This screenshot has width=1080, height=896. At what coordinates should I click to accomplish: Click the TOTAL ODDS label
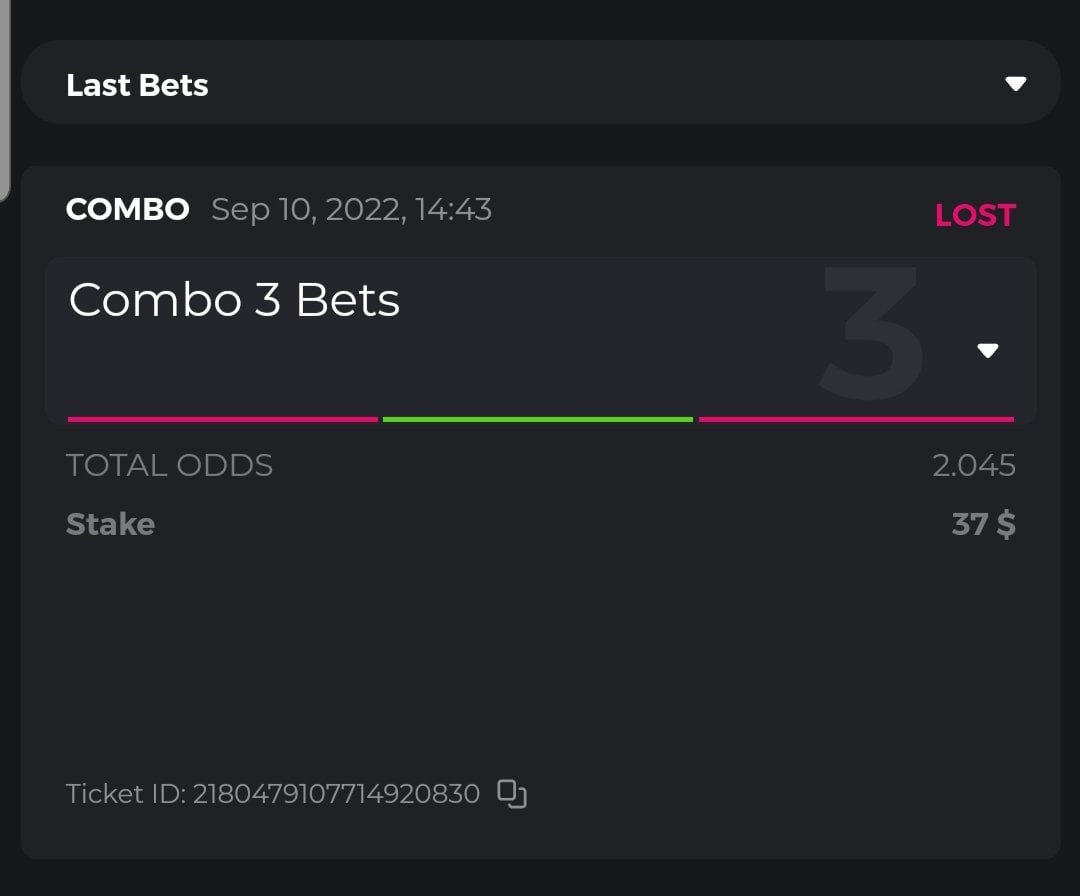click(169, 465)
